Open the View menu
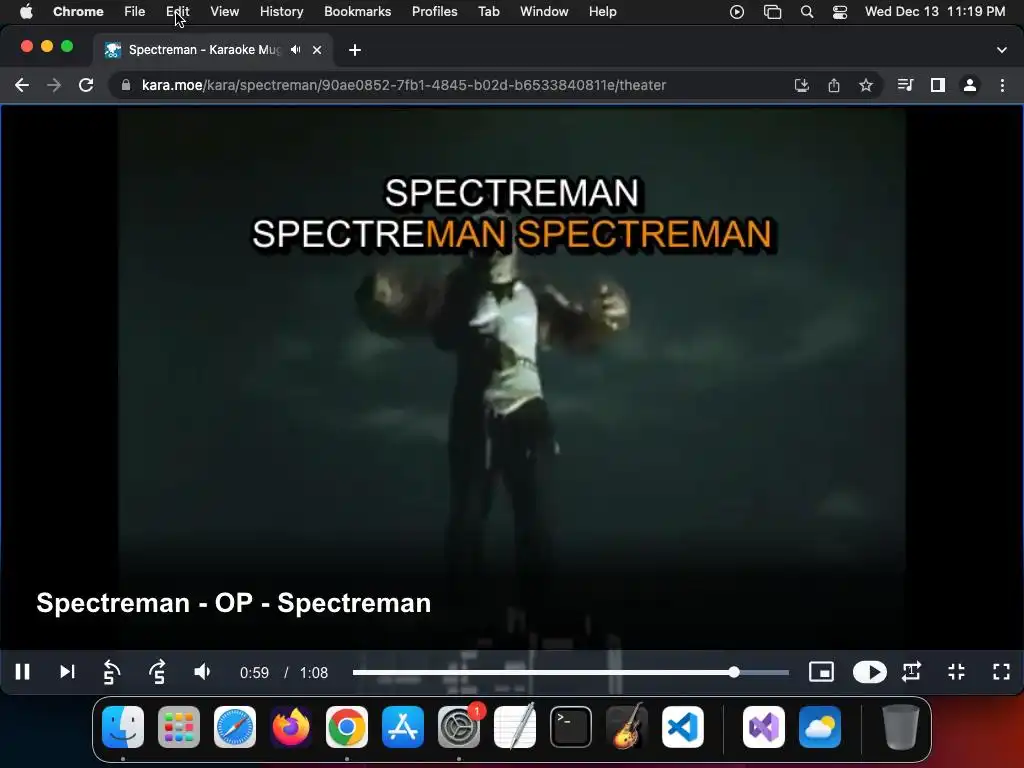Image resolution: width=1024 pixels, height=768 pixels. click(x=225, y=12)
